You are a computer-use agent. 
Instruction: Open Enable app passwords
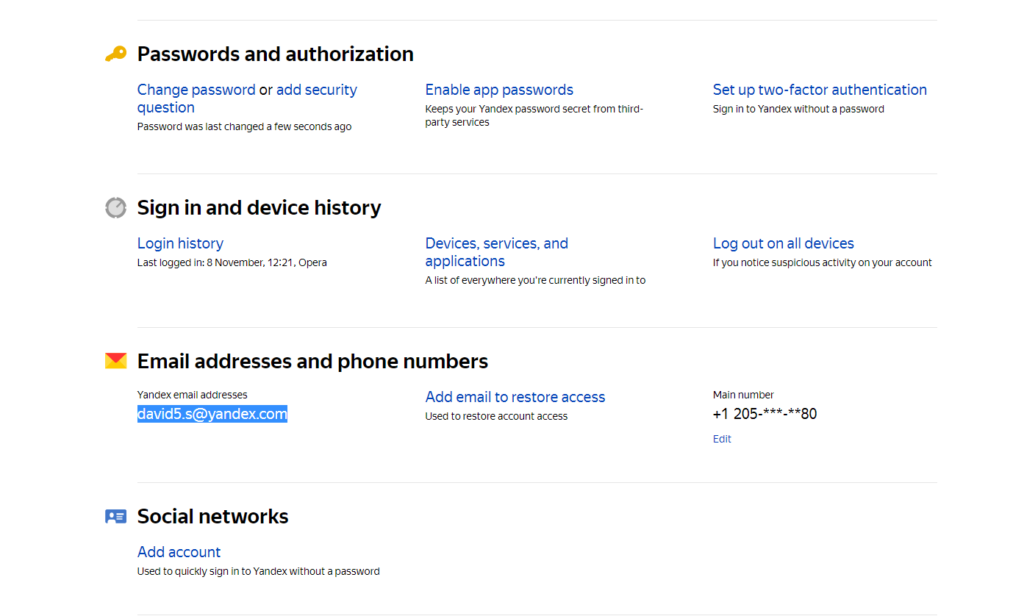click(x=499, y=89)
